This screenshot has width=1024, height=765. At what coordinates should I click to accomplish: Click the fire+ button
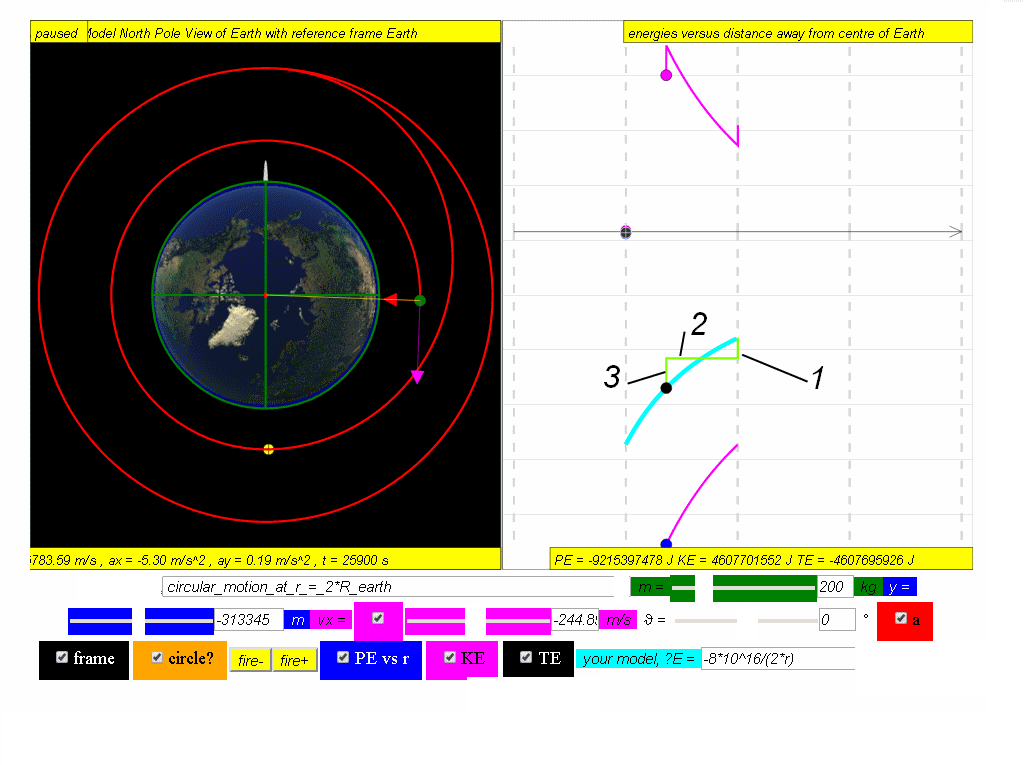[x=294, y=660]
